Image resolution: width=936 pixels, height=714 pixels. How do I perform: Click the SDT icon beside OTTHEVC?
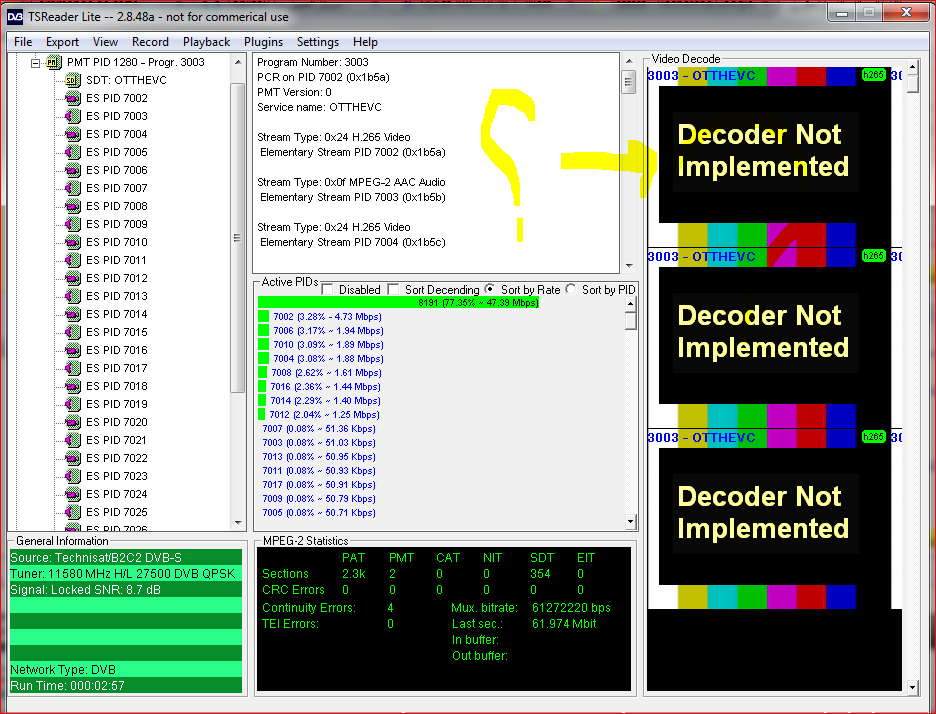(72, 80)
